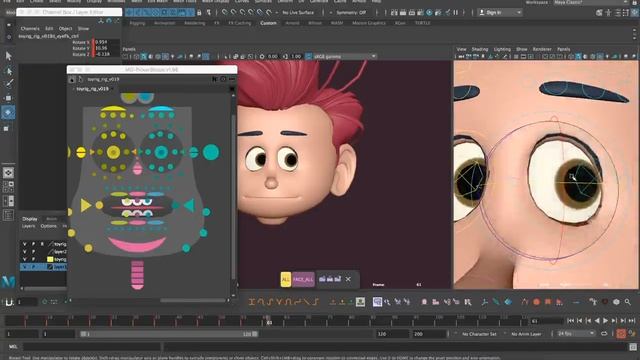Click the teal paint bucket icon on the bottom shelf
This screenshot has width=640, height=360.
[x=508, y=302]
